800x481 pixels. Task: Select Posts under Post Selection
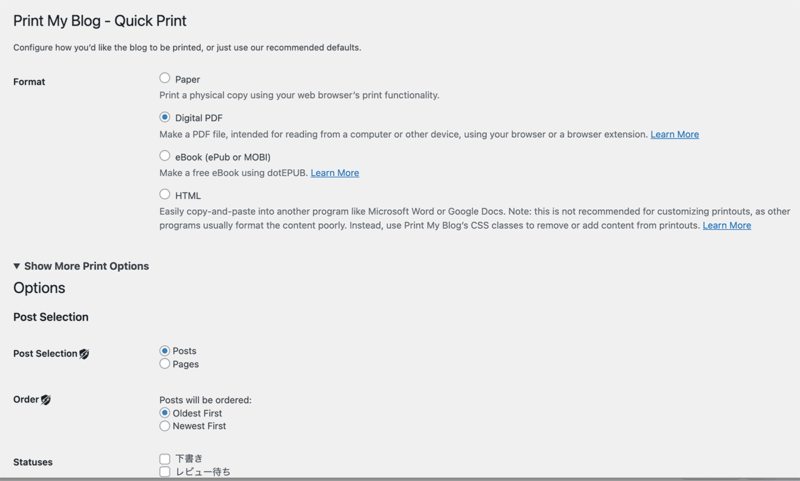point(164,351)
